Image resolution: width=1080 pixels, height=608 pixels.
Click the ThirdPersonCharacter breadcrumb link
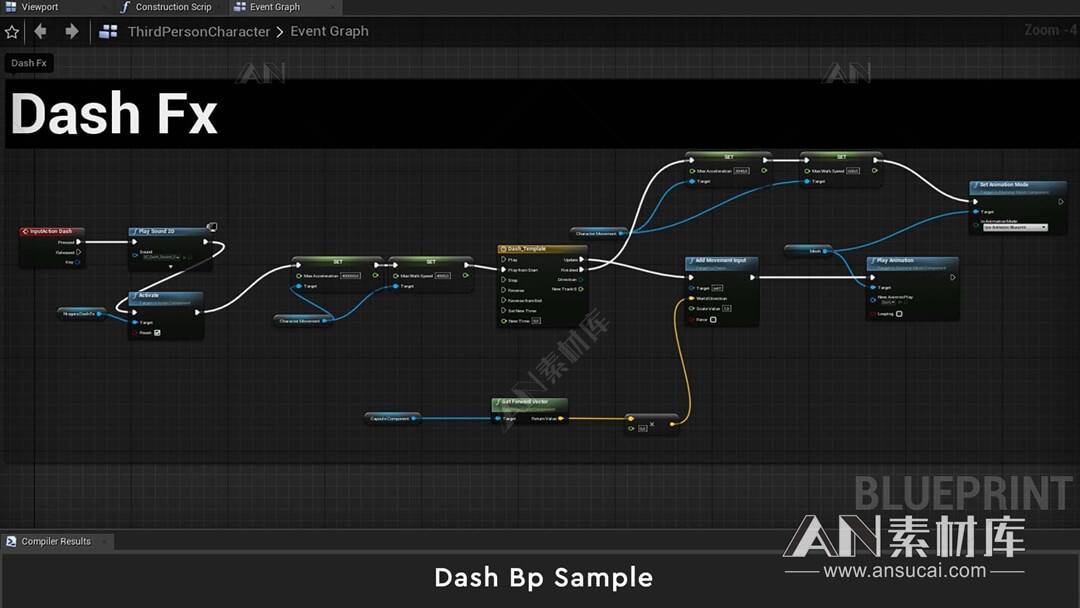[x=198, y=32]
